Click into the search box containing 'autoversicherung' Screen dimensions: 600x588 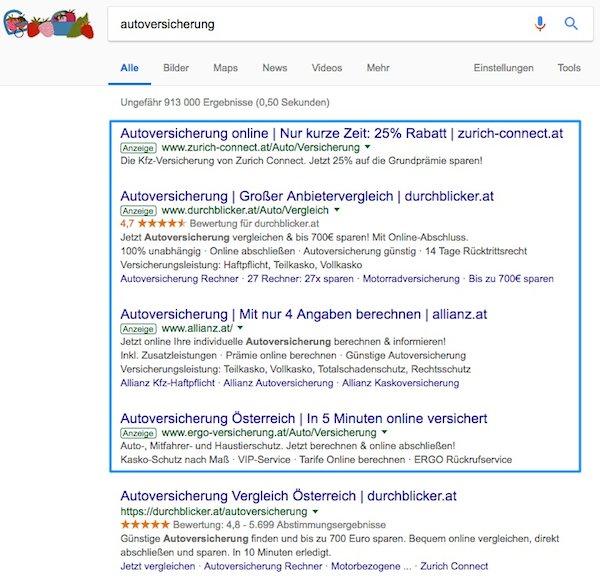(320, 24)
